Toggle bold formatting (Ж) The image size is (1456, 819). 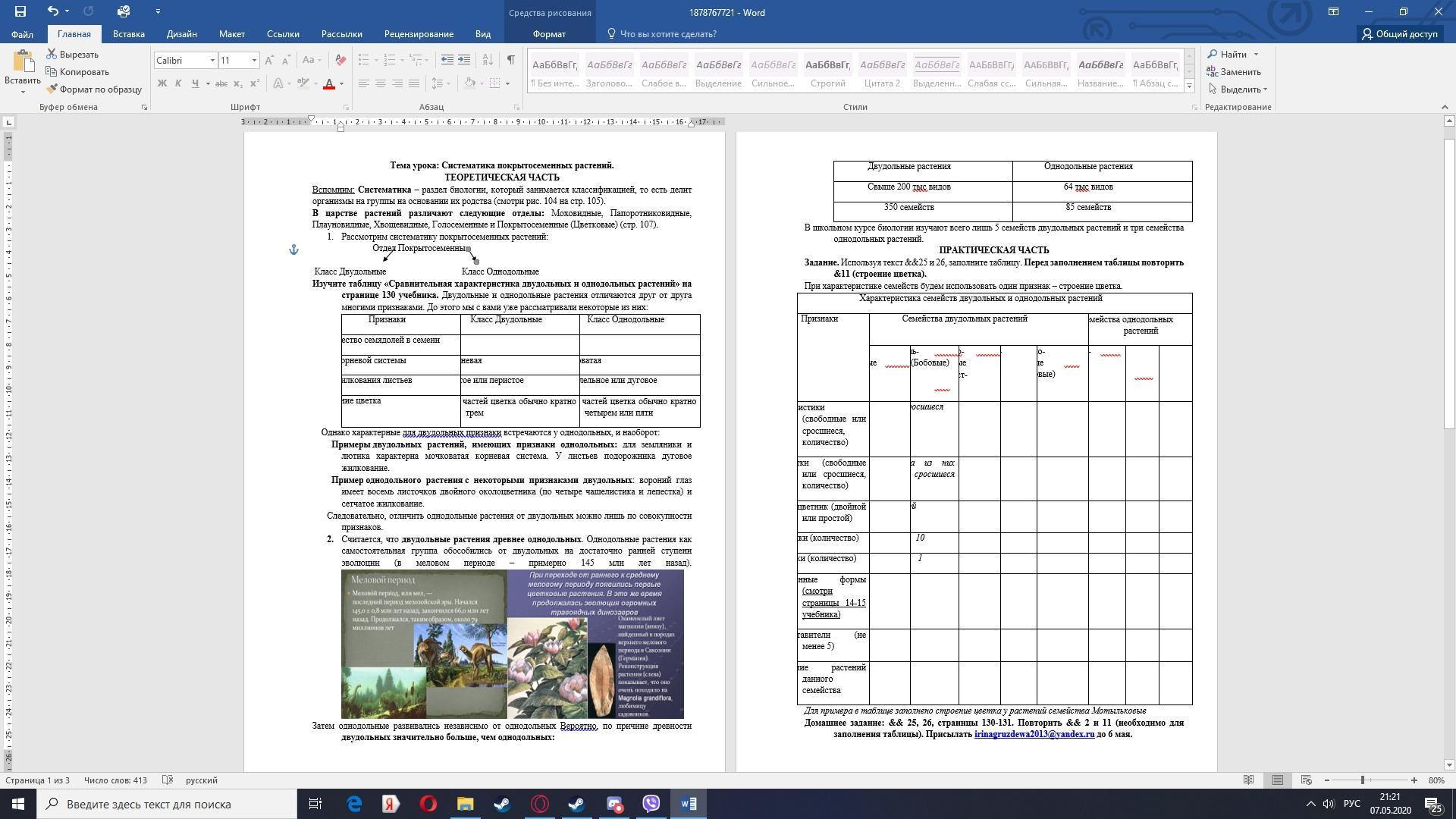click(162, 83)
